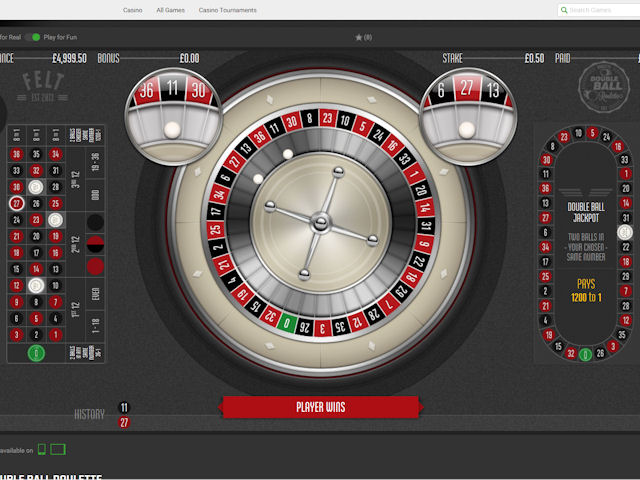Select red 16 on the racetrack
Image resolution: width=640 pixels, height=480 pixels.
click(x=618, y=146)
